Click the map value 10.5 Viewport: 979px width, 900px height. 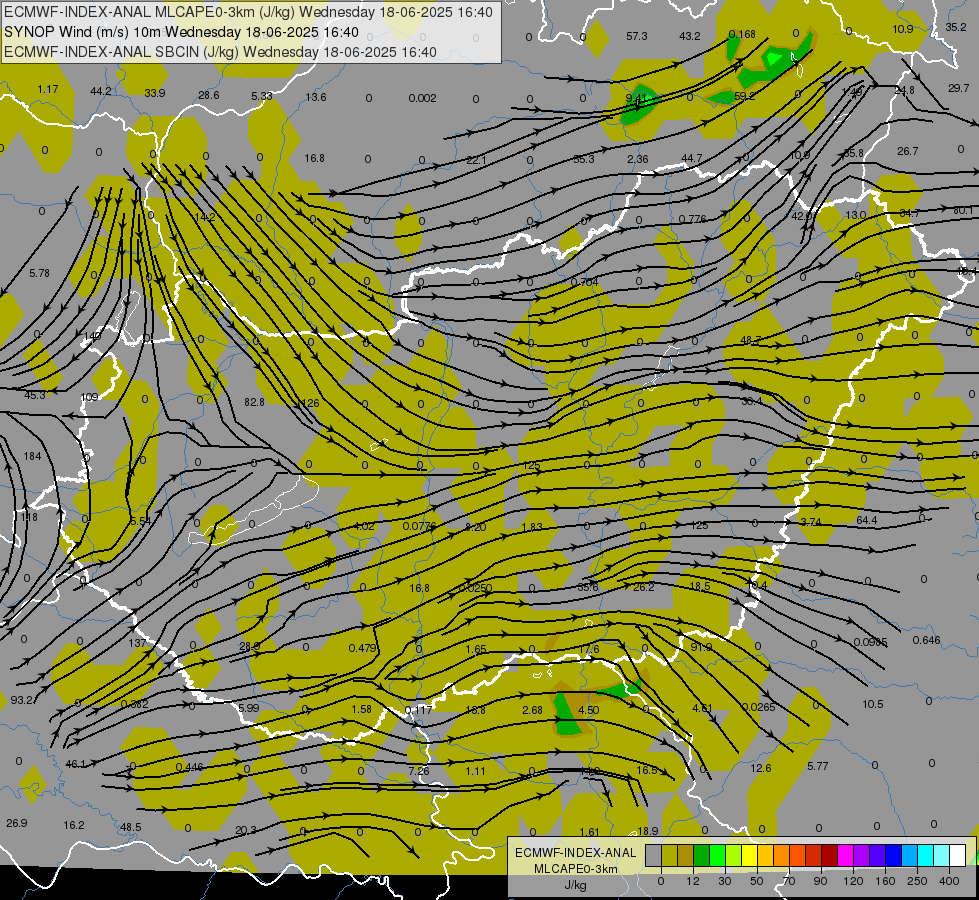click(873, 704)
